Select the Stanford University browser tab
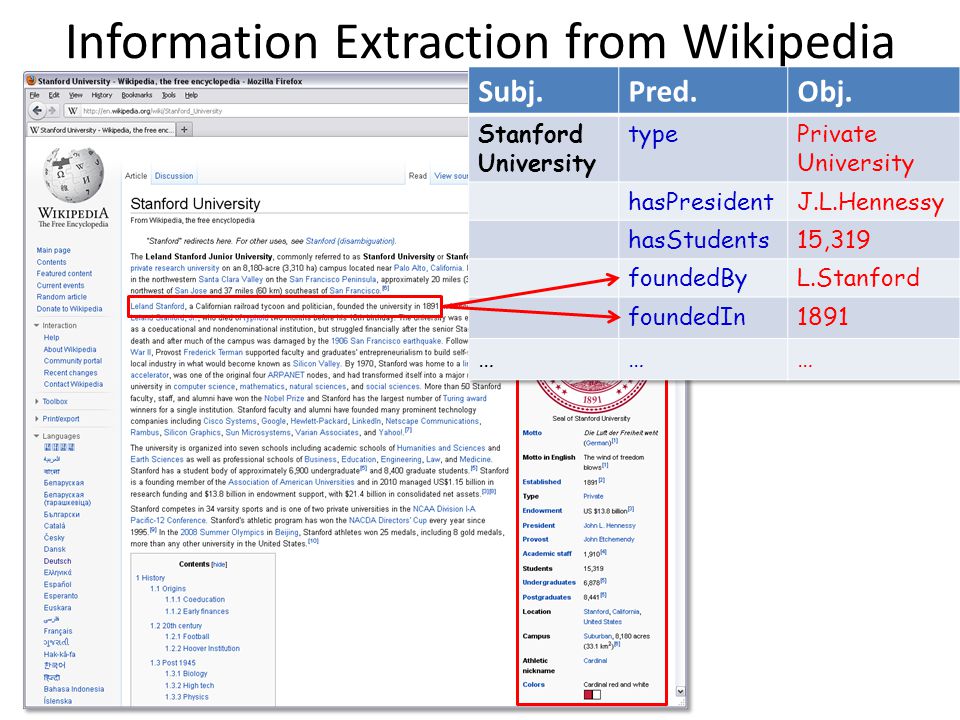Screen dimensions: 960x720 [101, 130]
